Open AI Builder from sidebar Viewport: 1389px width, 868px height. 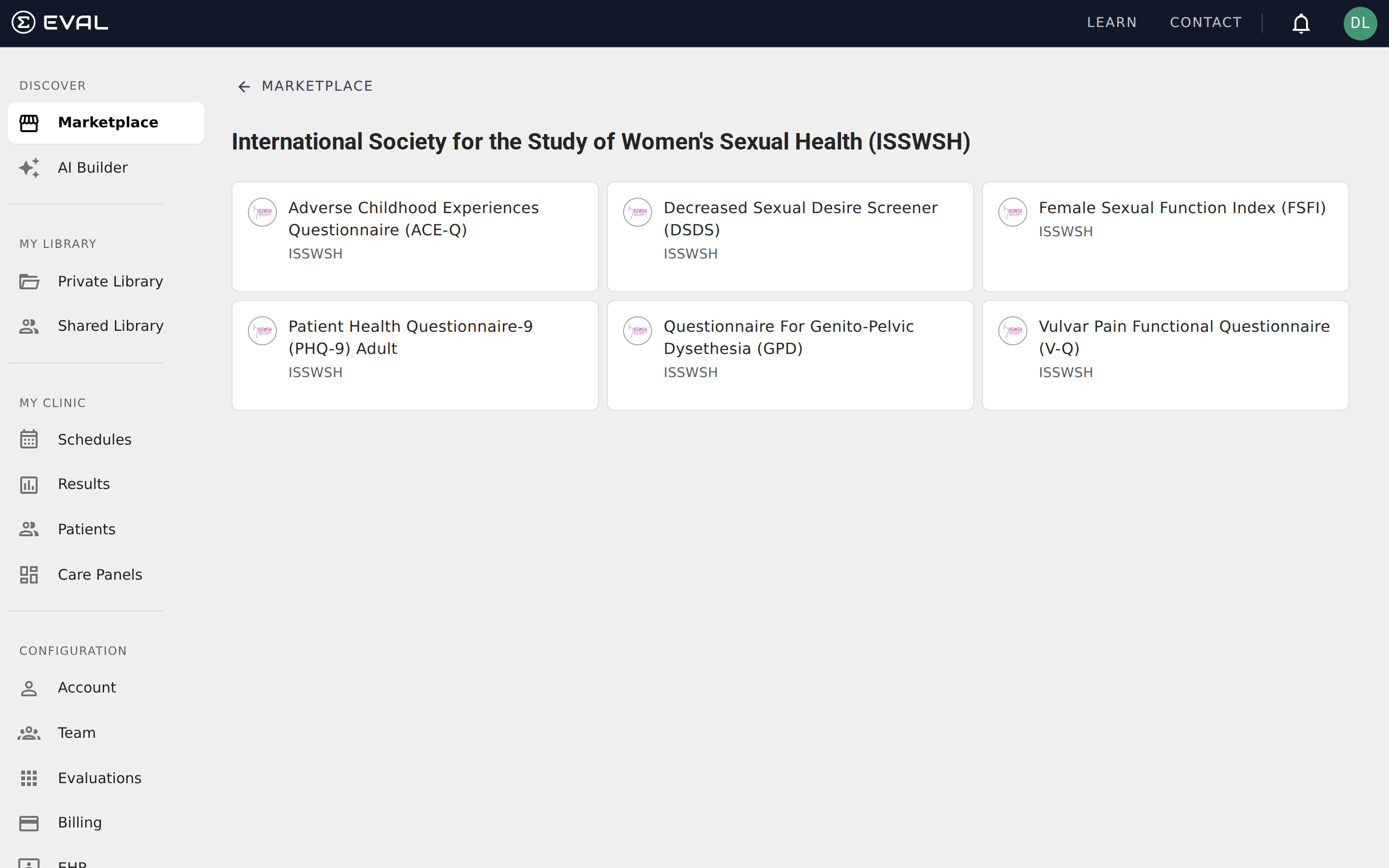(92, 168)
